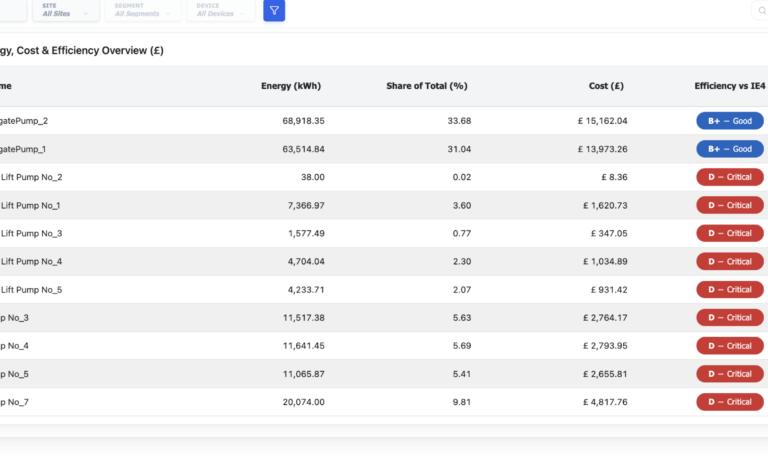Sort by Energy (kWh) column header
The width and height of the screenshot is (768, 456).
coord(291,86)
